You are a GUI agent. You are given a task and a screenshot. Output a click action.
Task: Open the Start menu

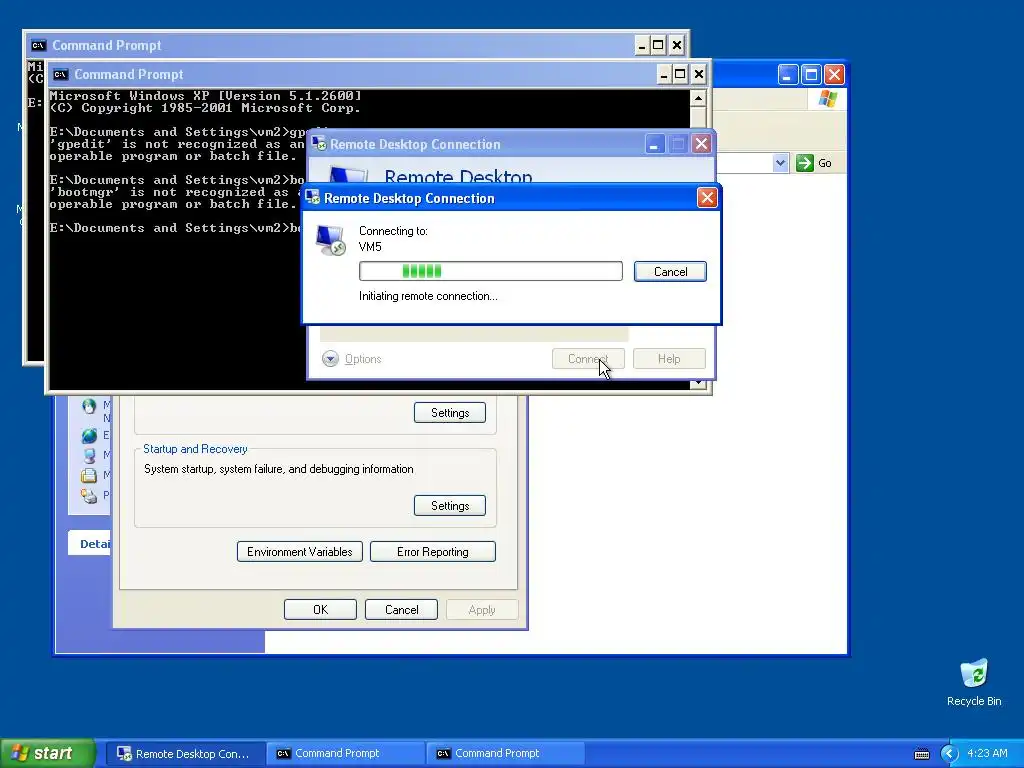pos(48,753)
